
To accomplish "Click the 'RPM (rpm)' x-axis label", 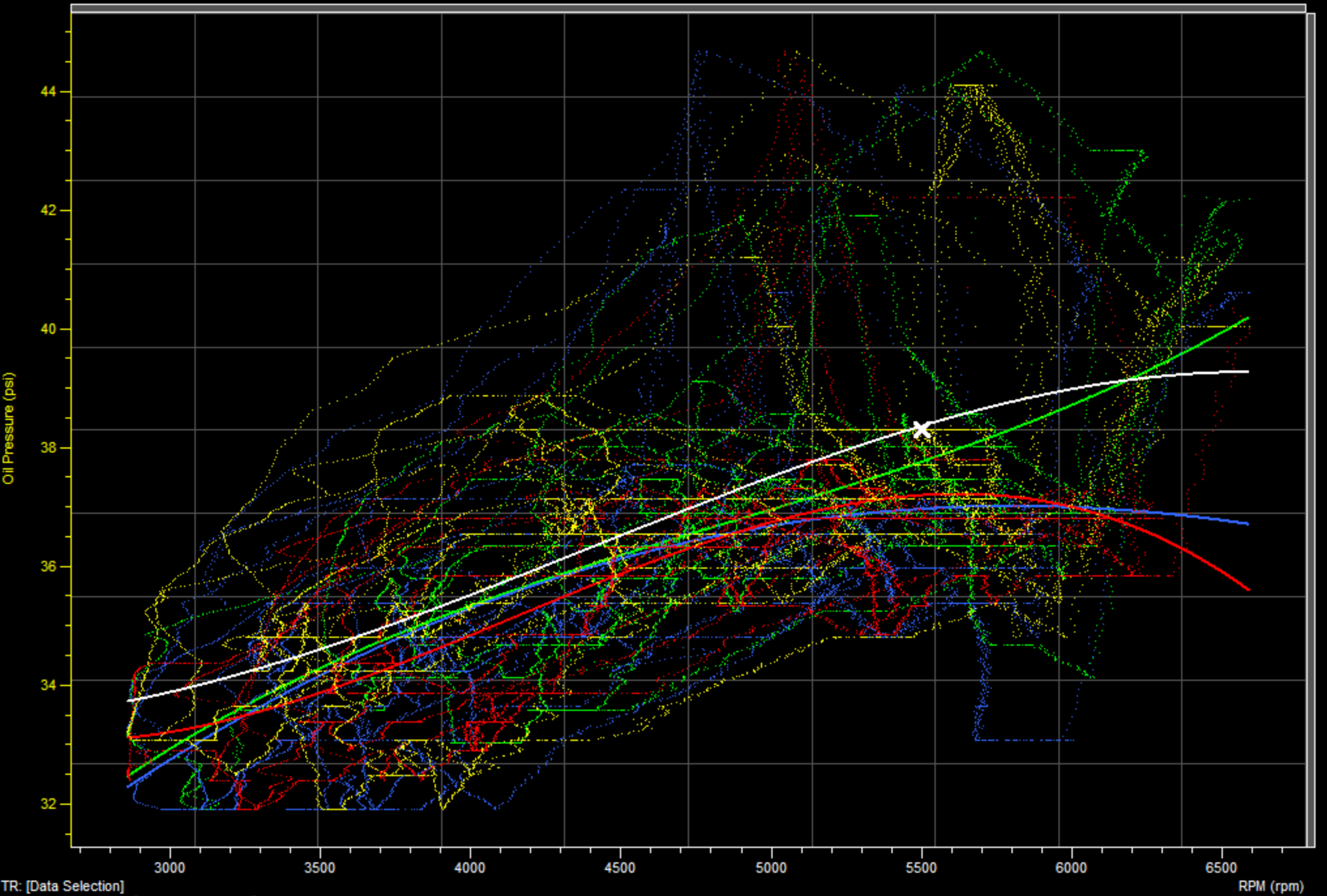I will click(1270, 886).
